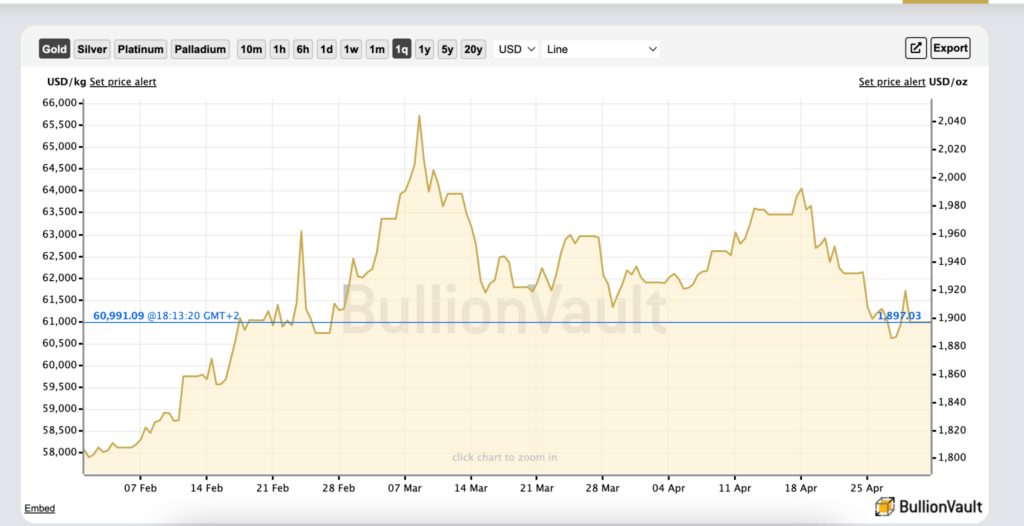Click the Export button
Screen dimensions: 1024x526
pyautogui.click(x=950, y=48)
